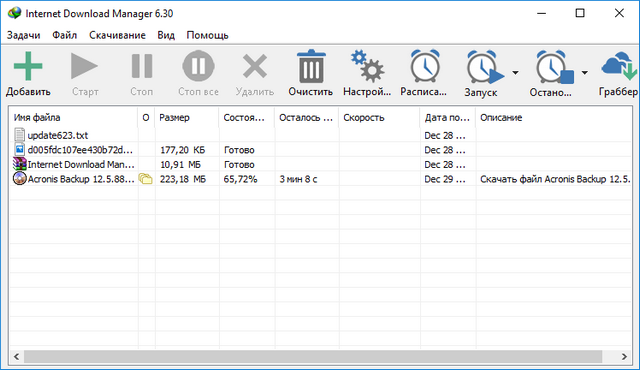Click the yellow folder queue icon in Acronis row
Viewport: 640px width, 370px height.
point(145,179)
